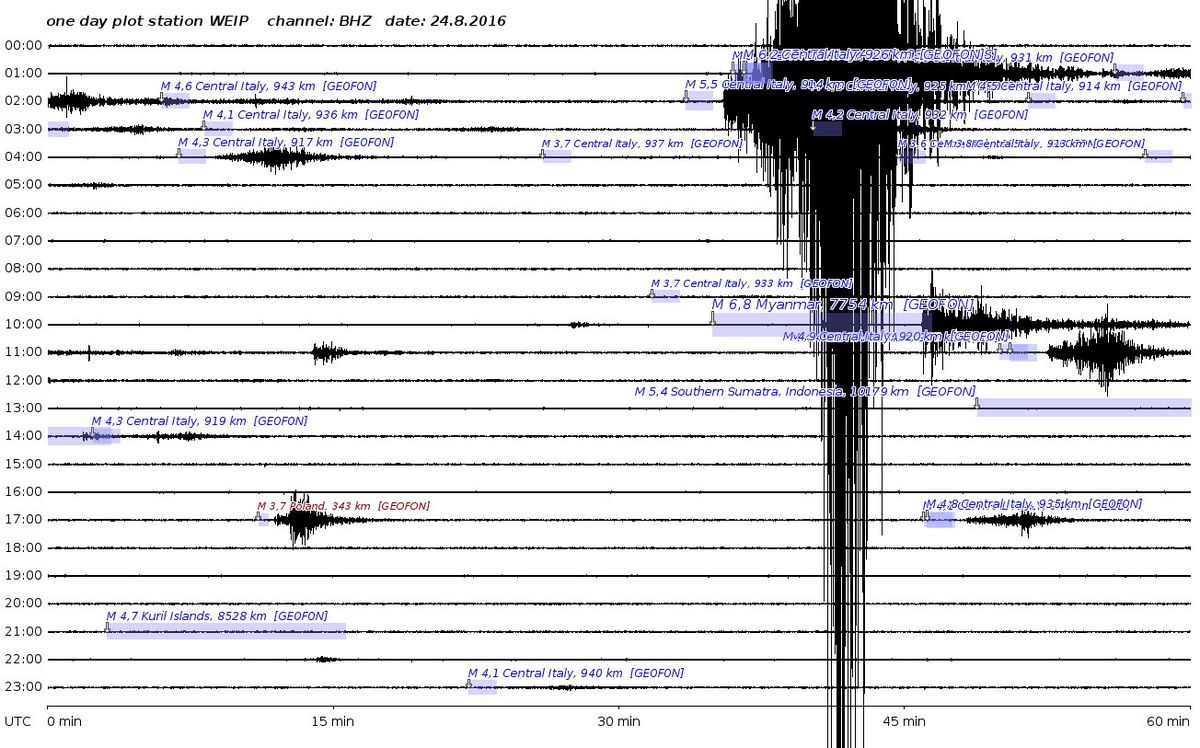The width and height of the screenshot is (1200, 748).
Task: Click the UTC axis label
Action: pyautogui.click(x=17, y=721)
